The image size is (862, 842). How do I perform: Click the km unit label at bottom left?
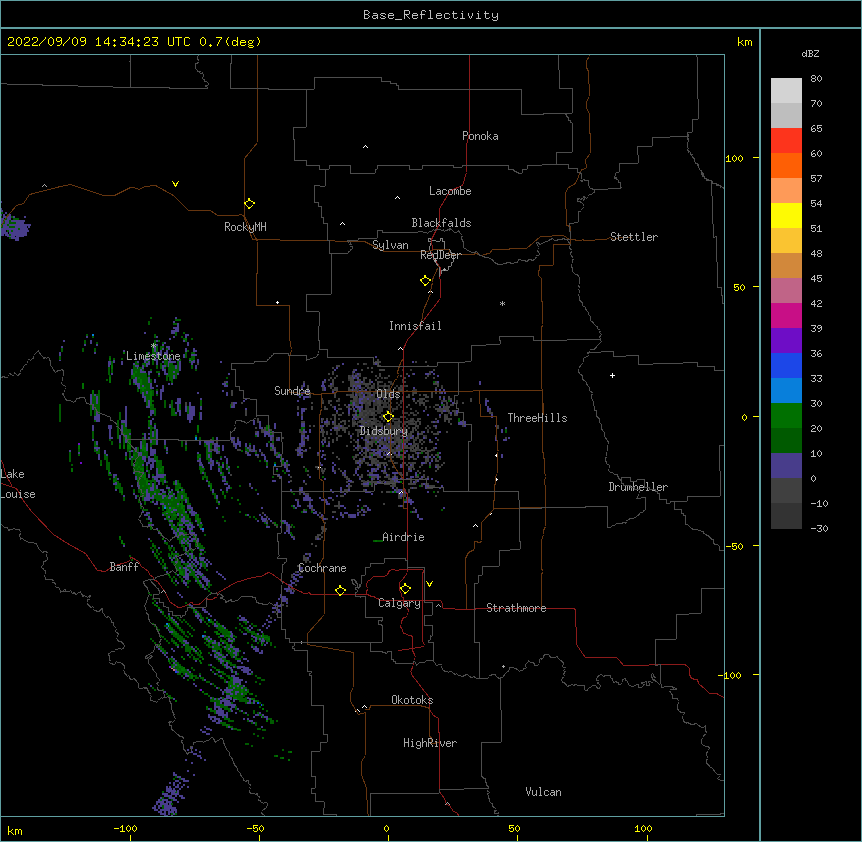[x=15, y=830]
